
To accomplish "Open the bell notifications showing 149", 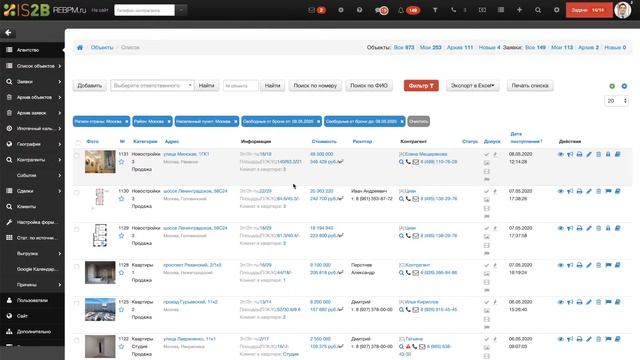I will point(409,10).
